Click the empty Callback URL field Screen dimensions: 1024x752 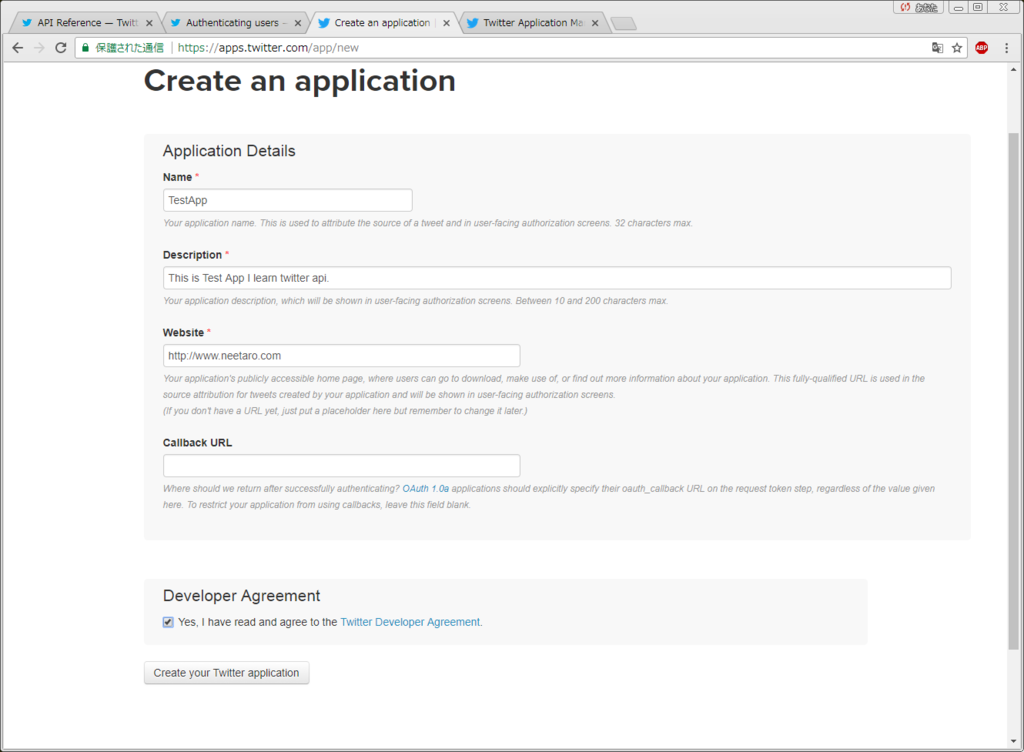[x=342, y=466]
